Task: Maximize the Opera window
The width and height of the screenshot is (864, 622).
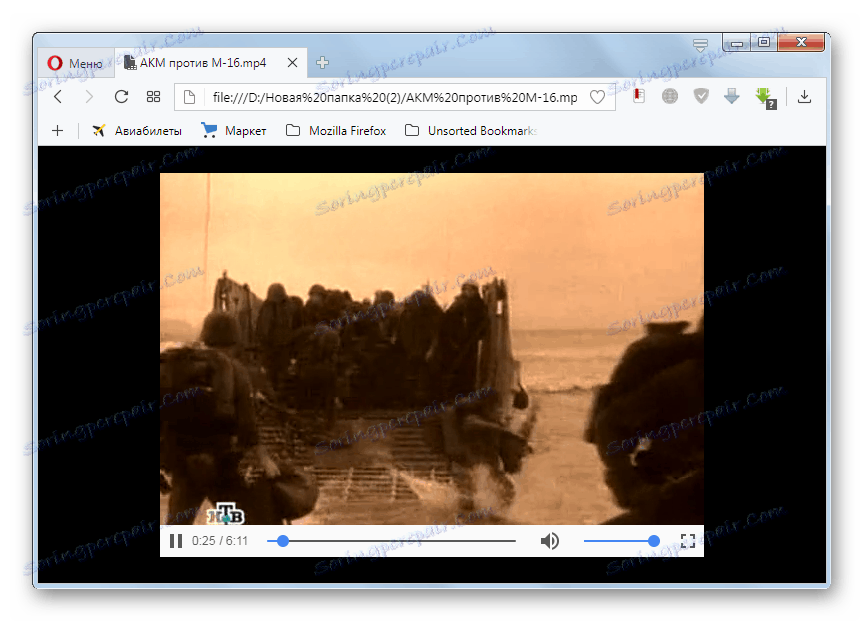Action: (764, 42)
